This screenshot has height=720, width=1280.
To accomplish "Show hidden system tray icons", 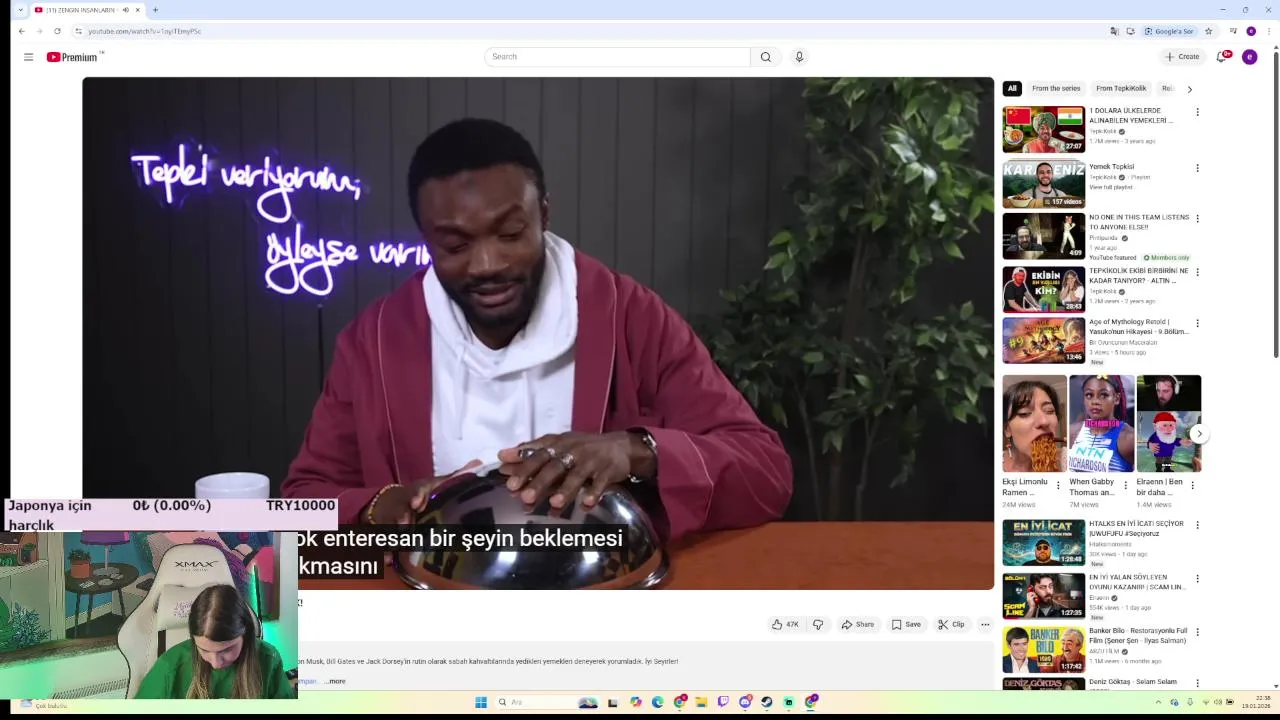I will (x=1158, y=702).
